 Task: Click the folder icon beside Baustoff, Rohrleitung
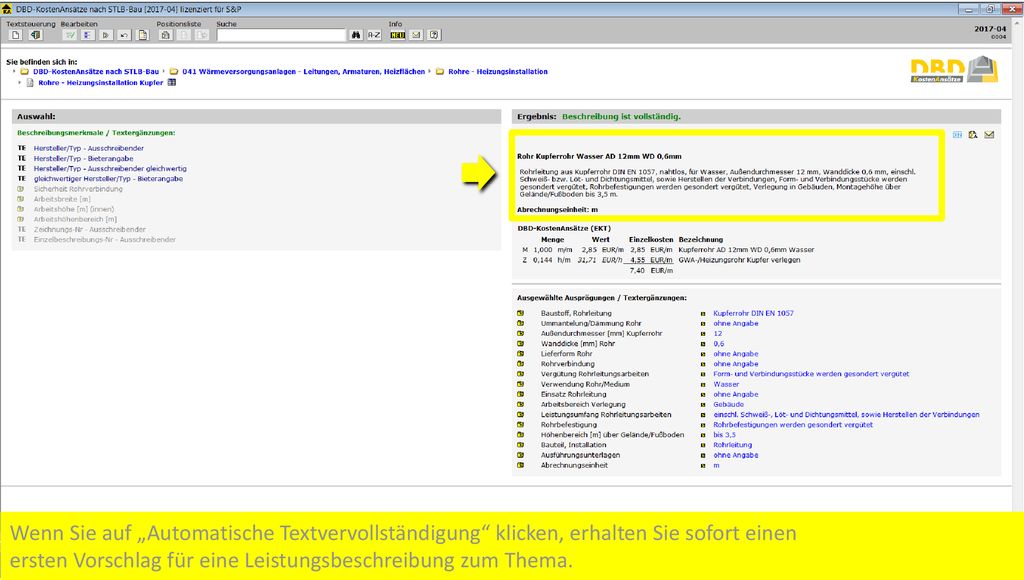tap(520, 313)
